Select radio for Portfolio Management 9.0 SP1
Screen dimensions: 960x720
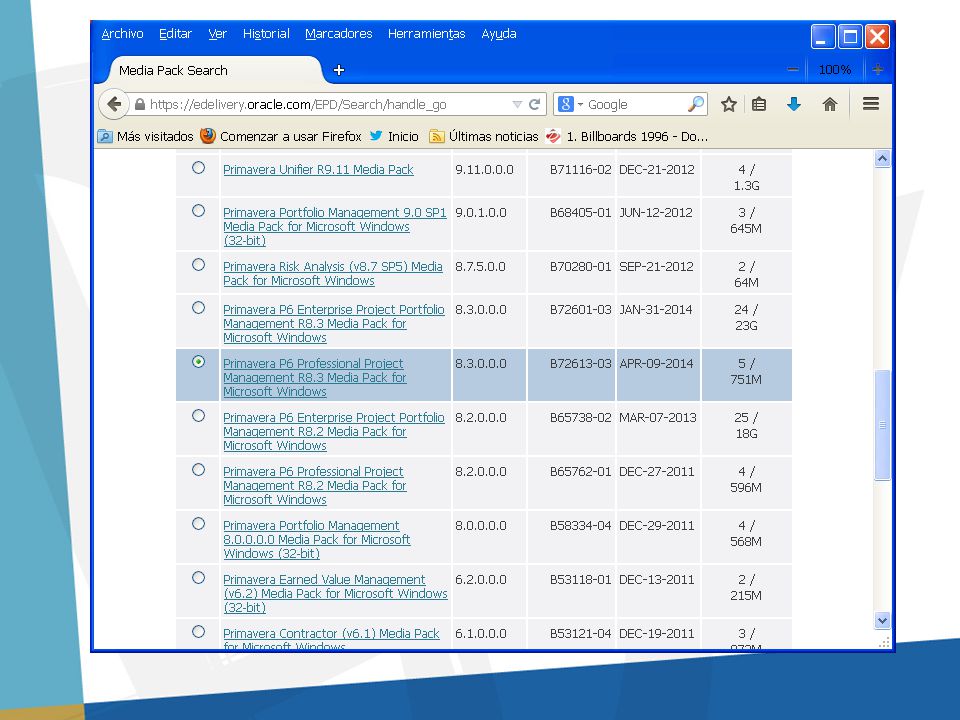pyautogui.click(x=198, y=211)
